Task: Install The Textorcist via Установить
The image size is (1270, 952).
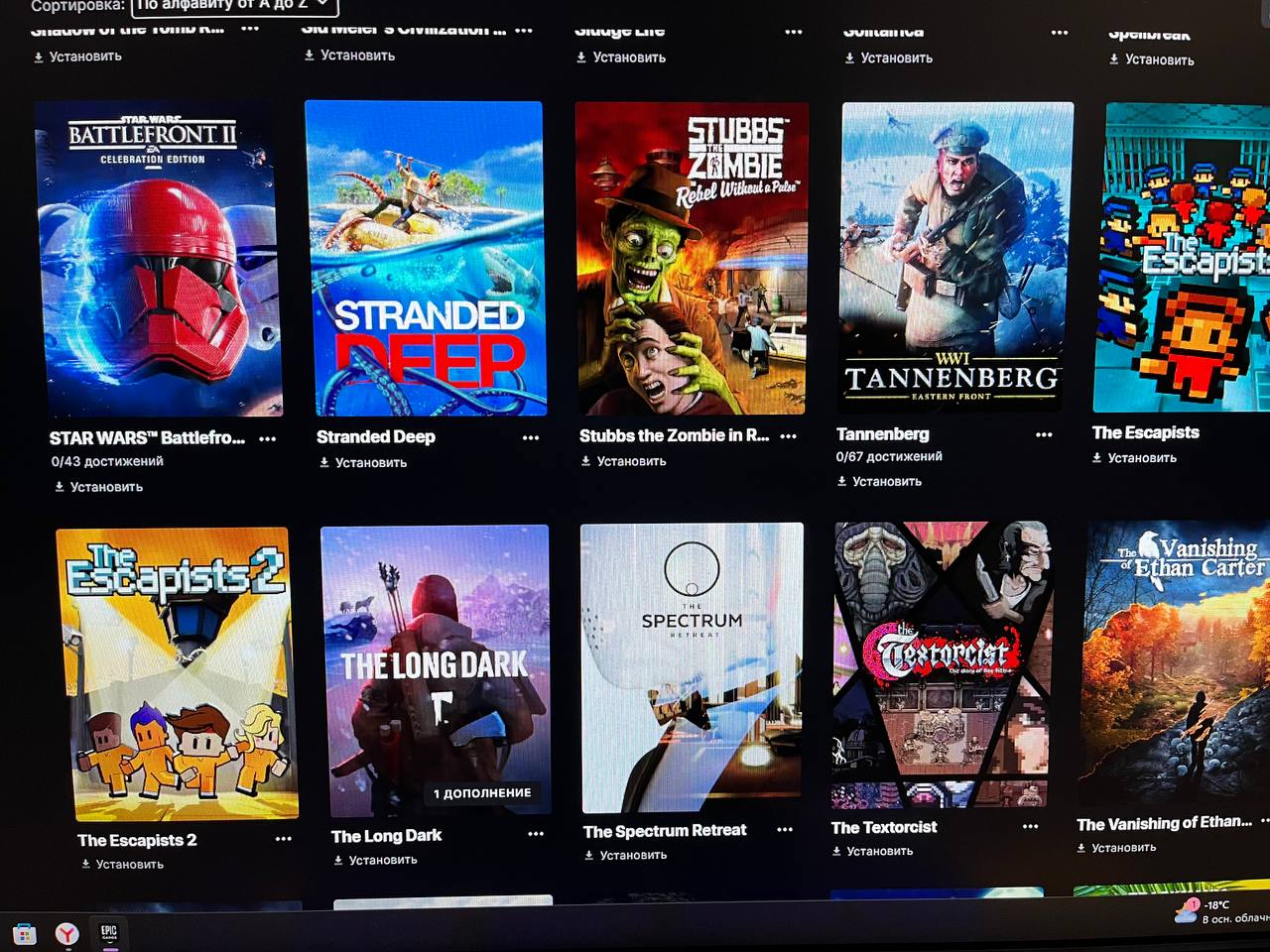Action: 872,851
